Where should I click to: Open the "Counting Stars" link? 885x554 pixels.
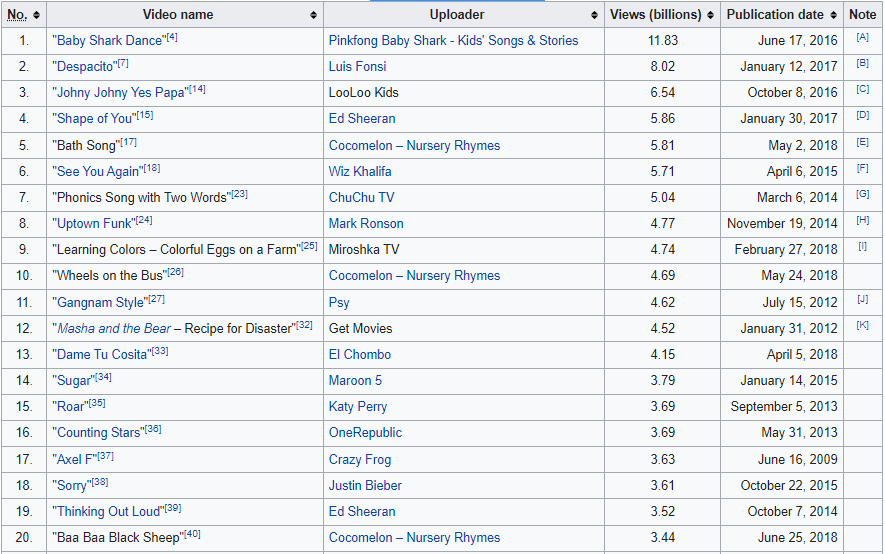tap(98, 432)
